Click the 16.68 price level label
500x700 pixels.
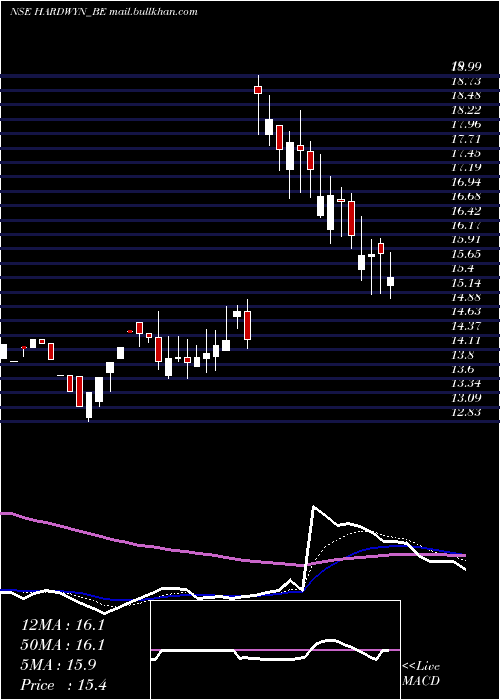click(466, 196)
